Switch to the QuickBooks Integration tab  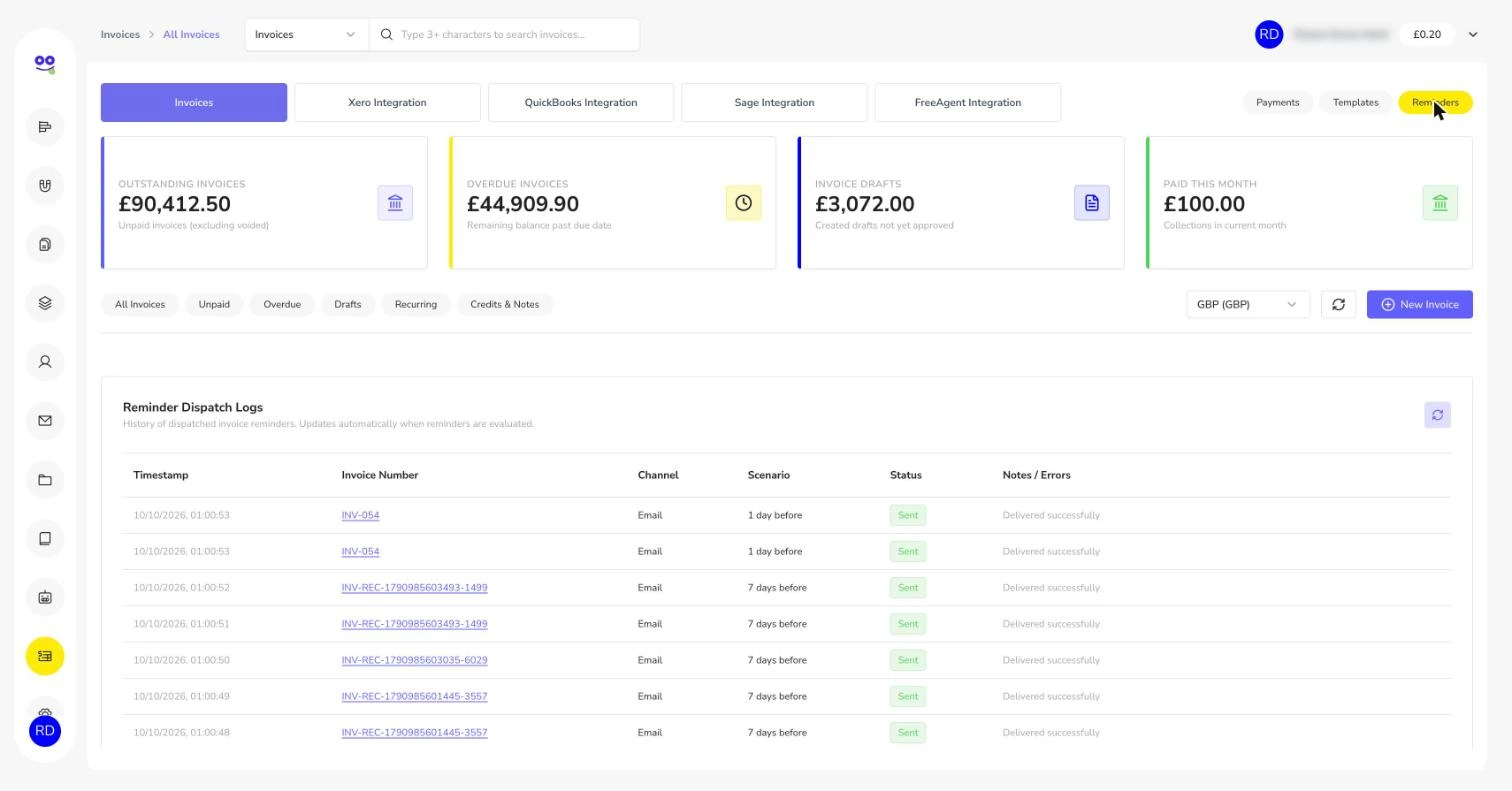pyautogui.click(x=581, y=102)
